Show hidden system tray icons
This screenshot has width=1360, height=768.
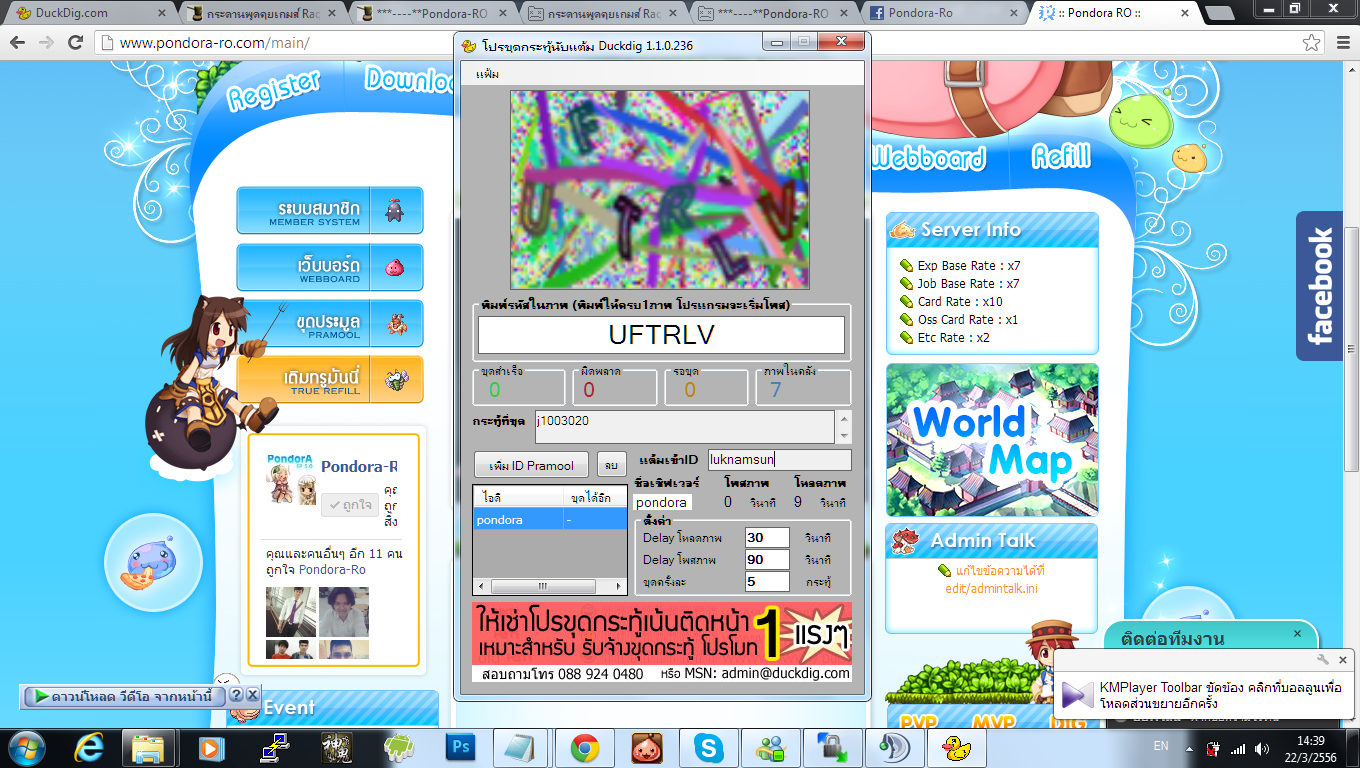pyautogui.click(x=1187, y=747)
